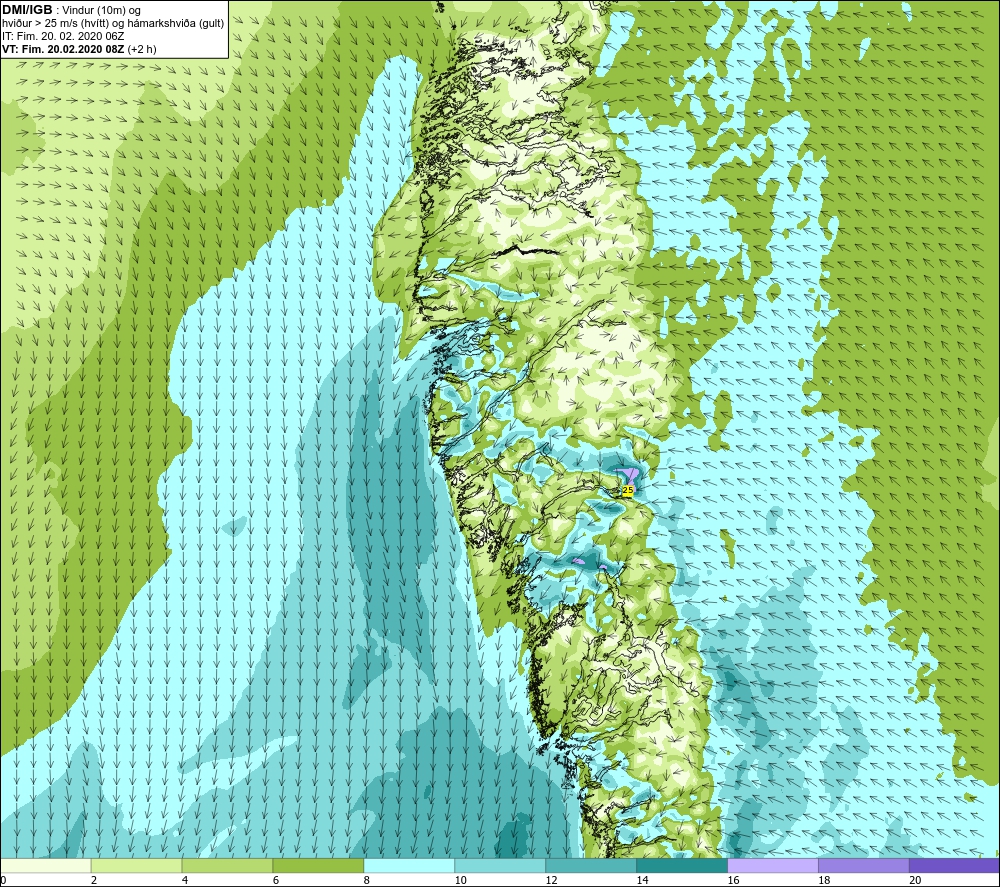Click the scale label '8'
Viewport: 1000px width, 887px height.
click(367, 880)
